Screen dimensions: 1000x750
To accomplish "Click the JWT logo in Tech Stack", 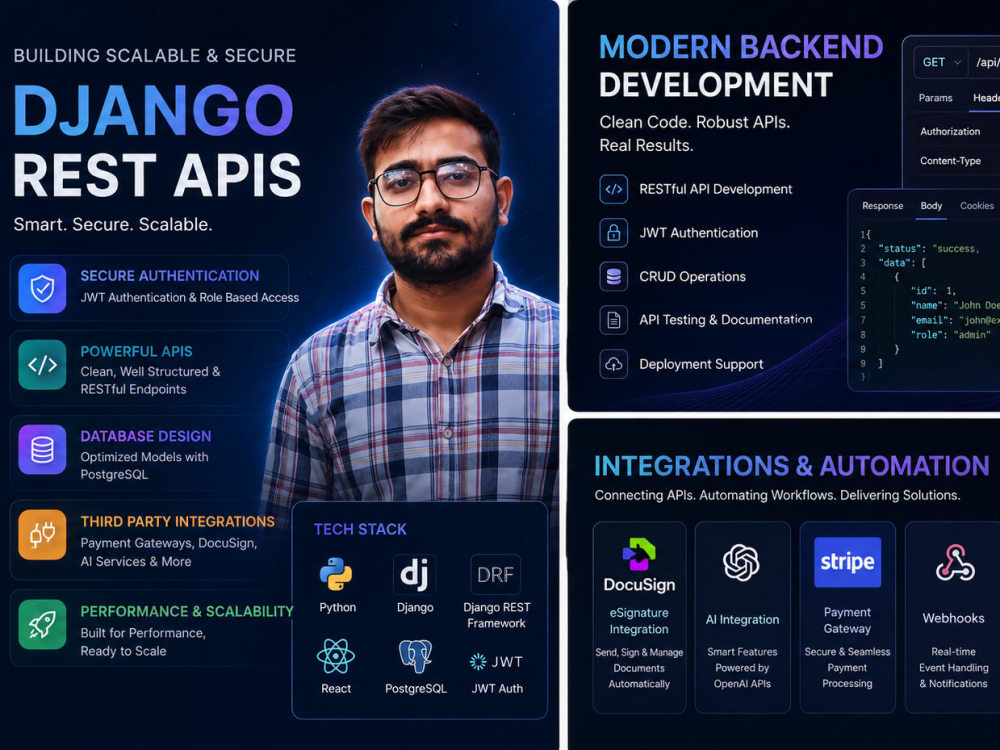I will click(x=496, y=662).
